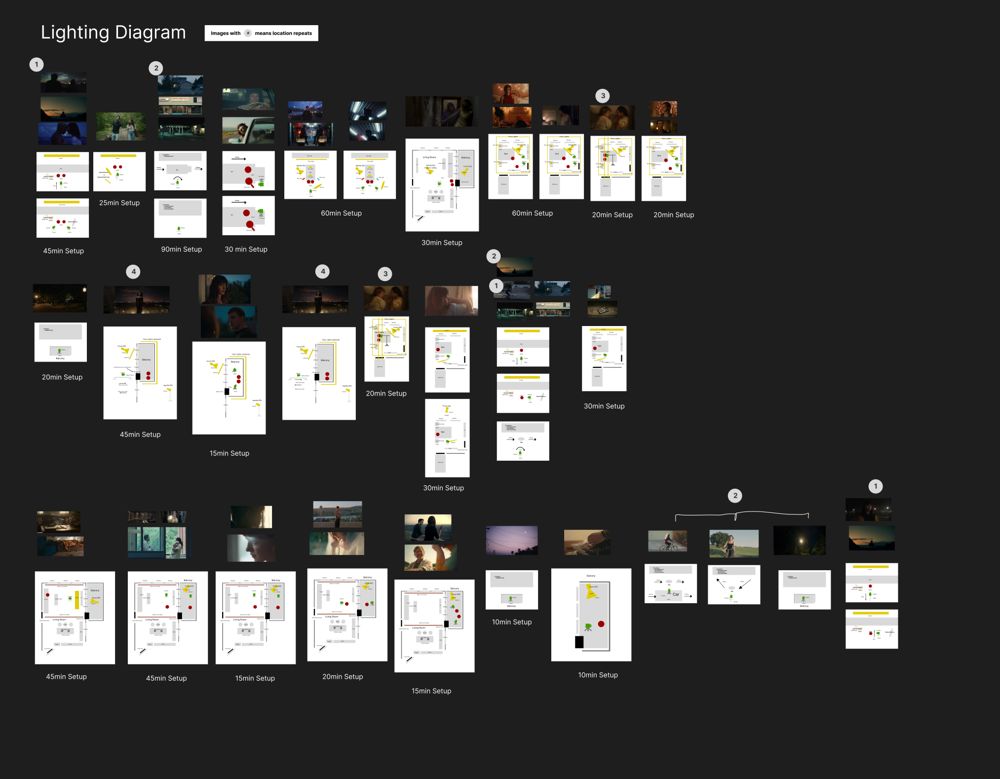Viewport: 1000px width, 779px height.
Task: Select the bright car headlights close-up photo
Action: tap(367, 121)
